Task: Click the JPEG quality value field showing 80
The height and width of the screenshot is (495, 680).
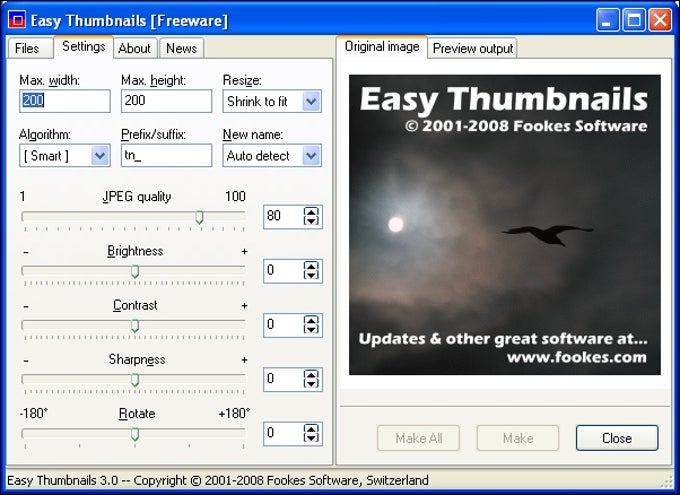Action: click(x=284, y=216)
